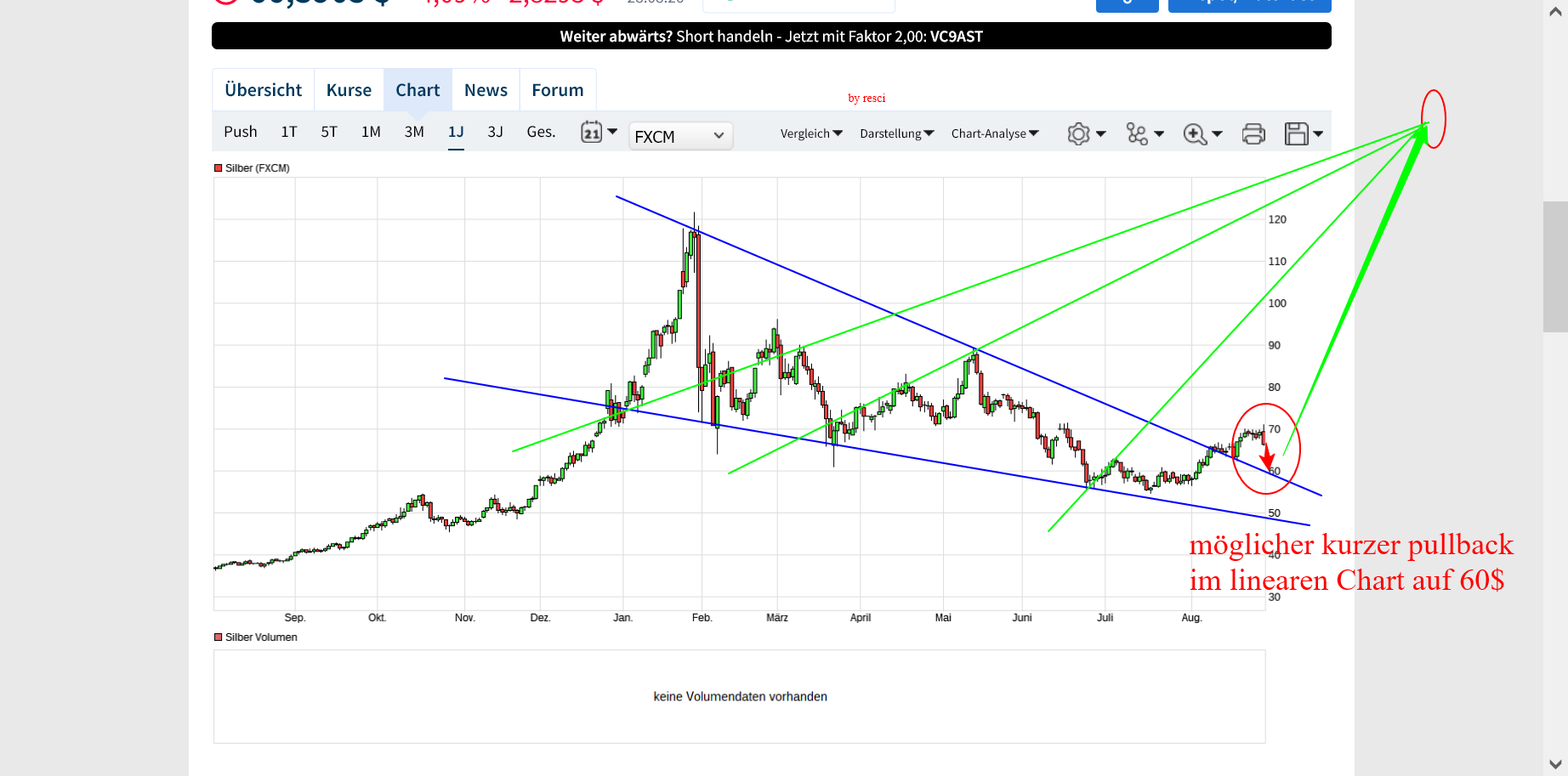This screenshot has width=1568, height=776.
Task: Click the 'Sep.' month label on the axis
Action: click(295, 618)
